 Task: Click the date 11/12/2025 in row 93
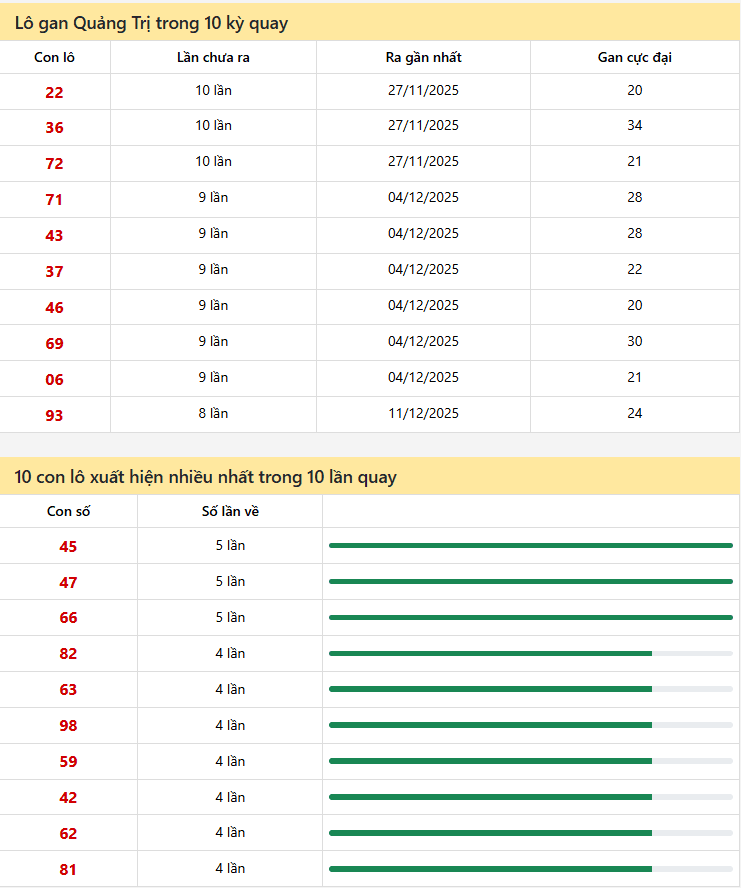423,414
